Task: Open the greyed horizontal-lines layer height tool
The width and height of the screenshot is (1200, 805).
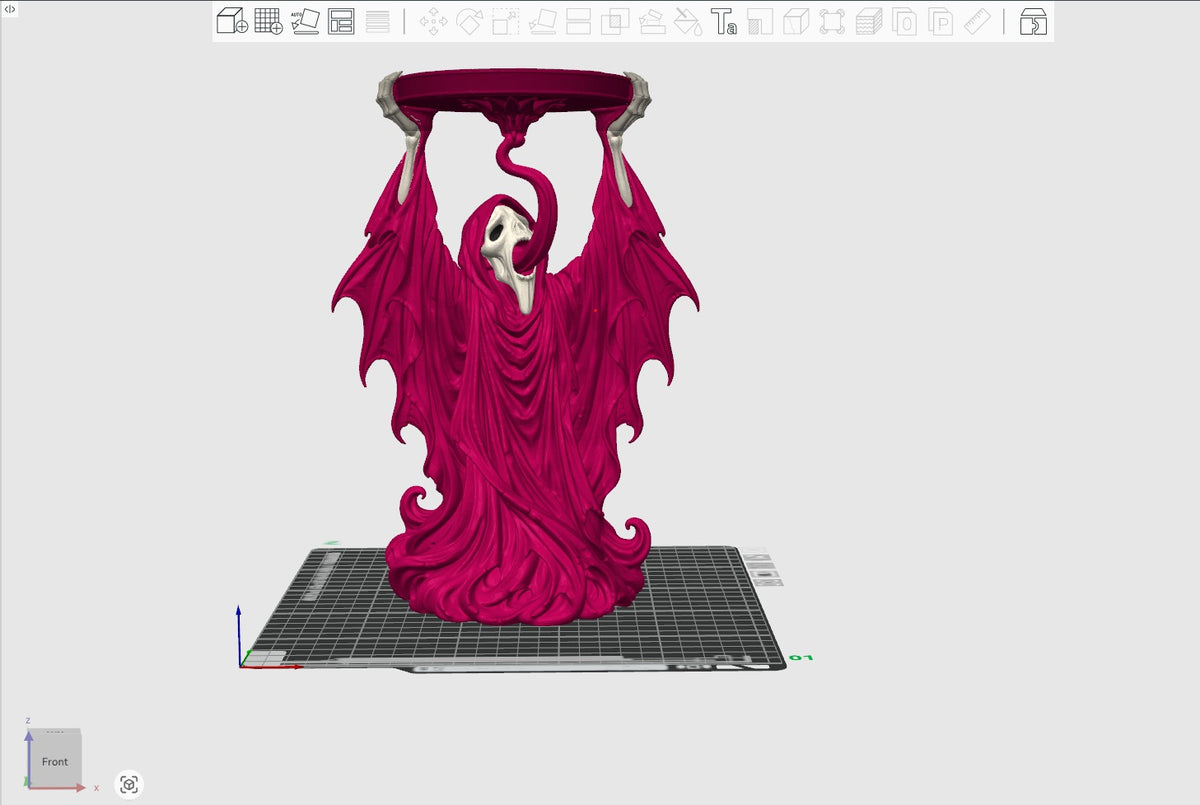Action: 377,21
